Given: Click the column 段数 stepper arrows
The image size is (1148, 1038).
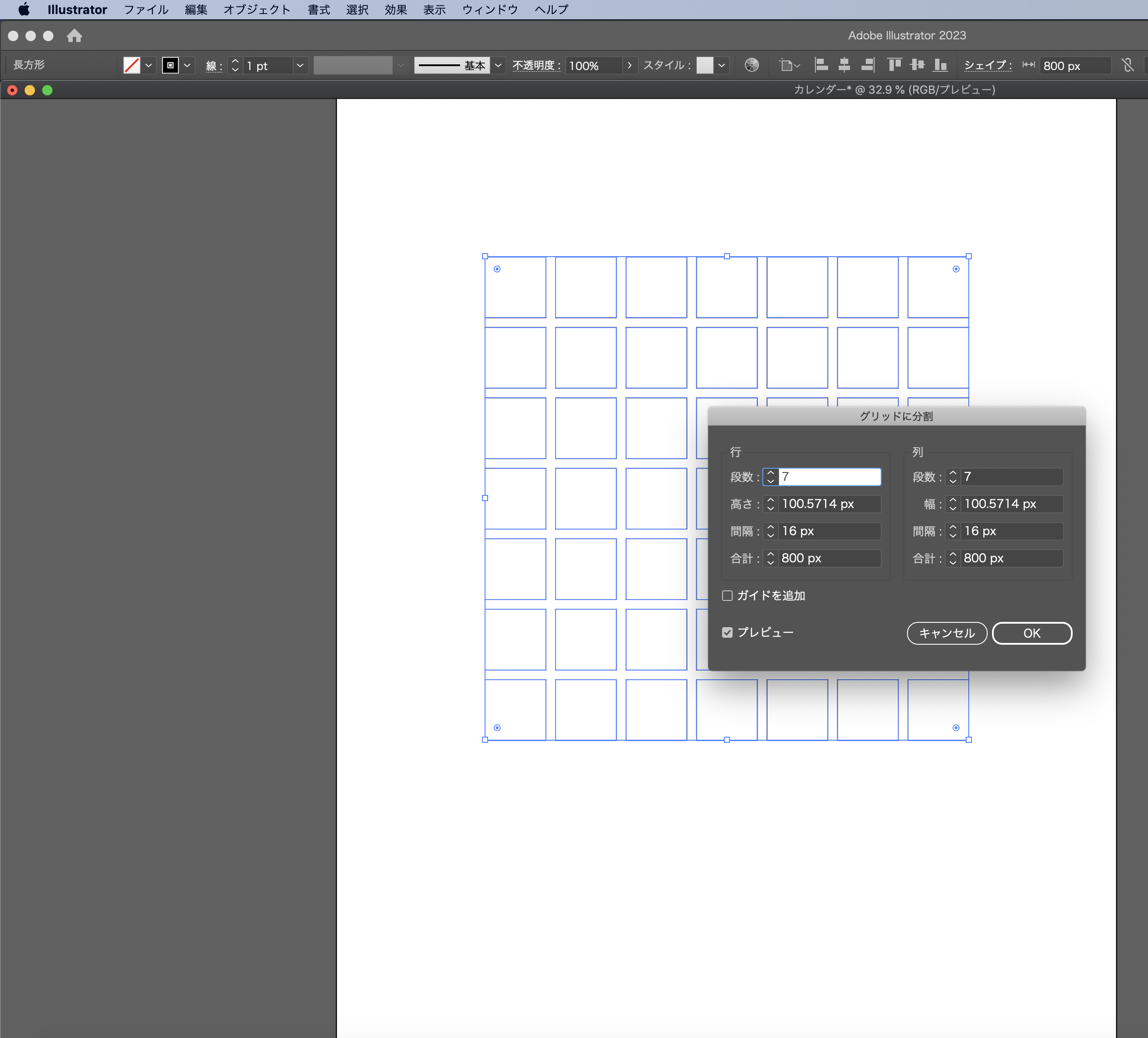Looking at the screenshot, I should click(953, 477).
